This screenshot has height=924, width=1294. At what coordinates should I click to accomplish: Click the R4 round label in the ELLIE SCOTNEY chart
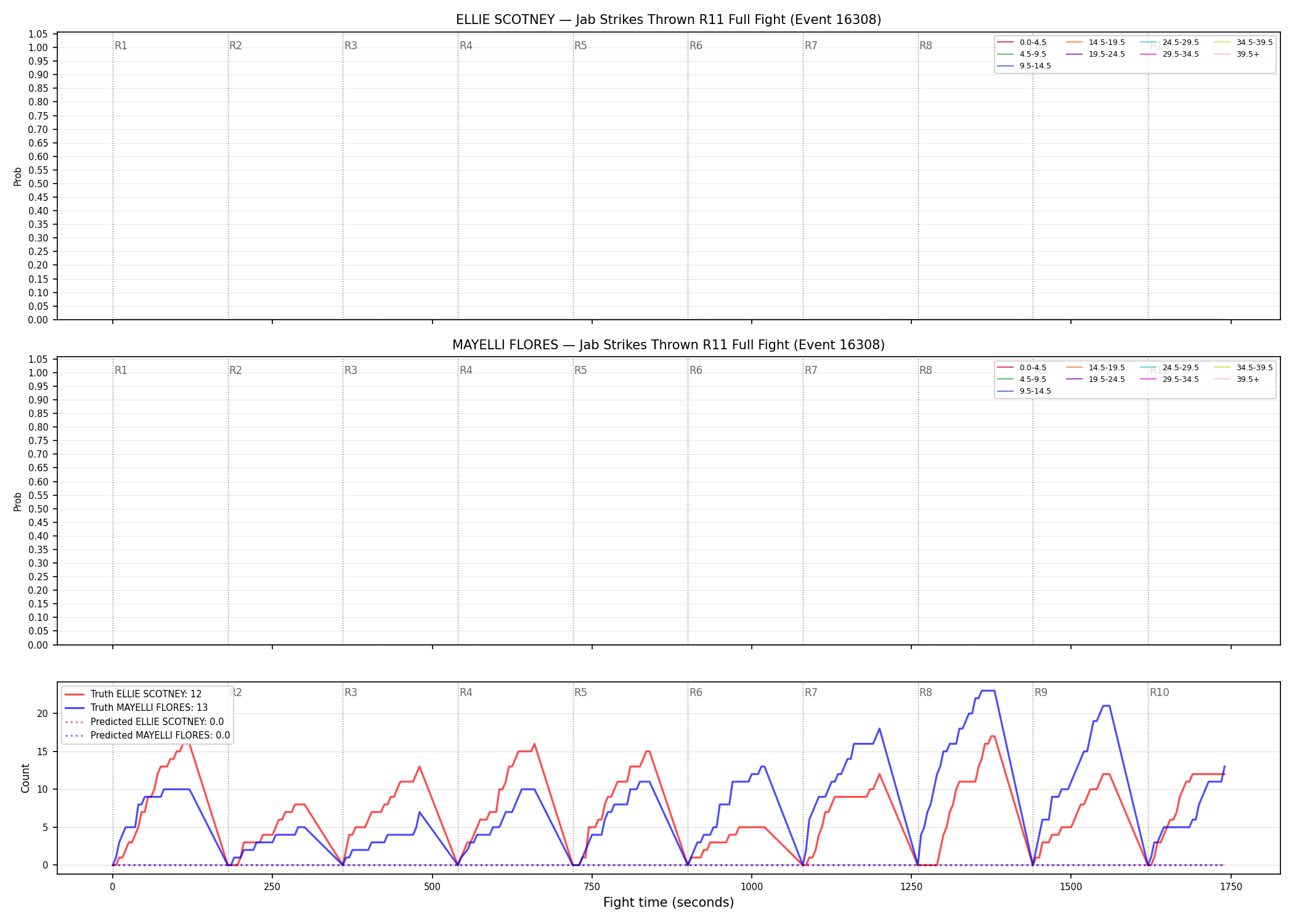(466, 46)
